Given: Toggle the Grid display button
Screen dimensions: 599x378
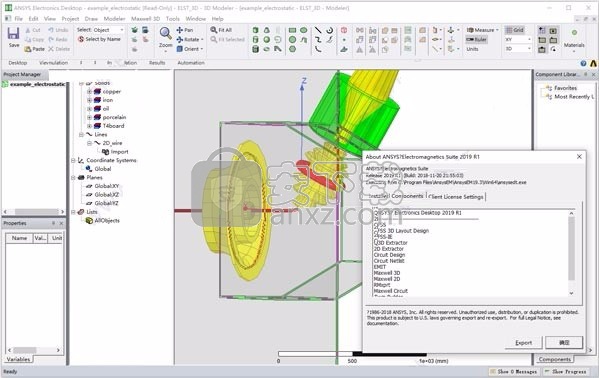Looking at the screenshot, I should pos(514,30).
